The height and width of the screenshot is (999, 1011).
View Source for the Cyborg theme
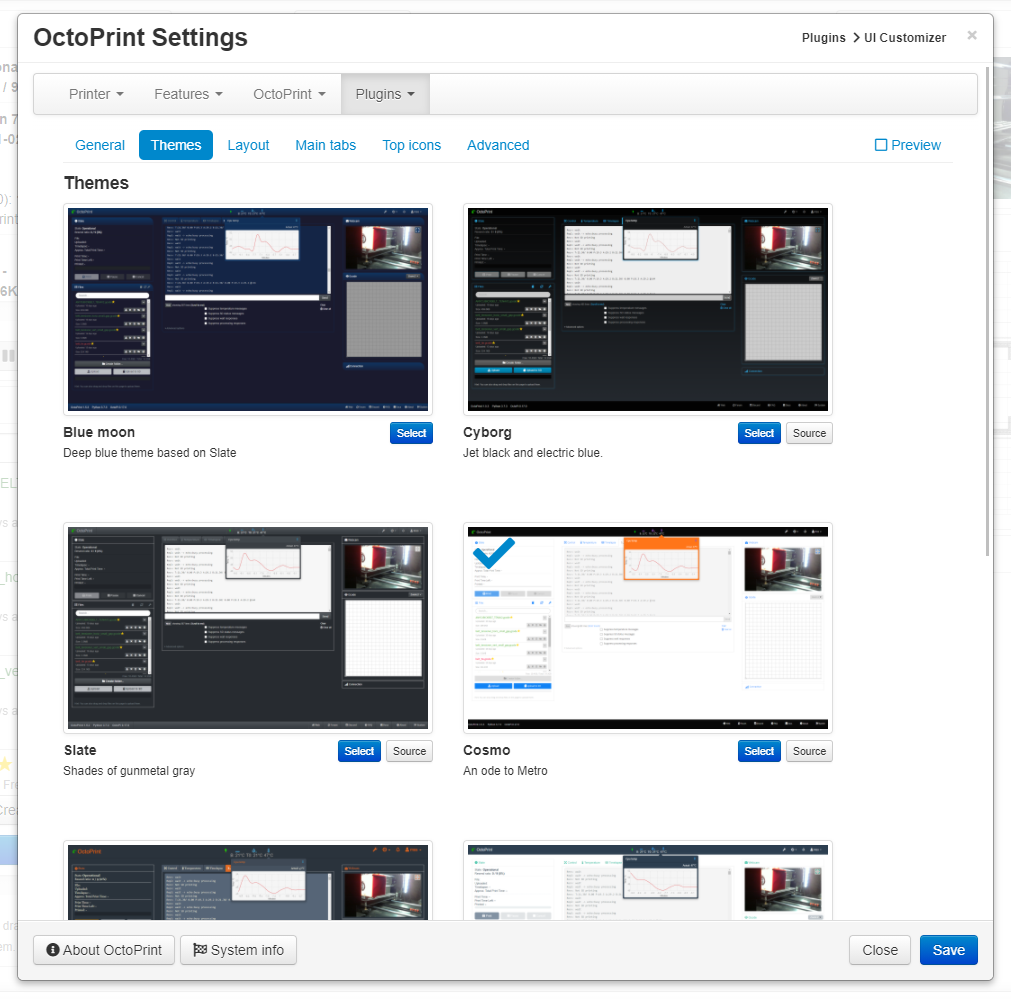[809, 433]
